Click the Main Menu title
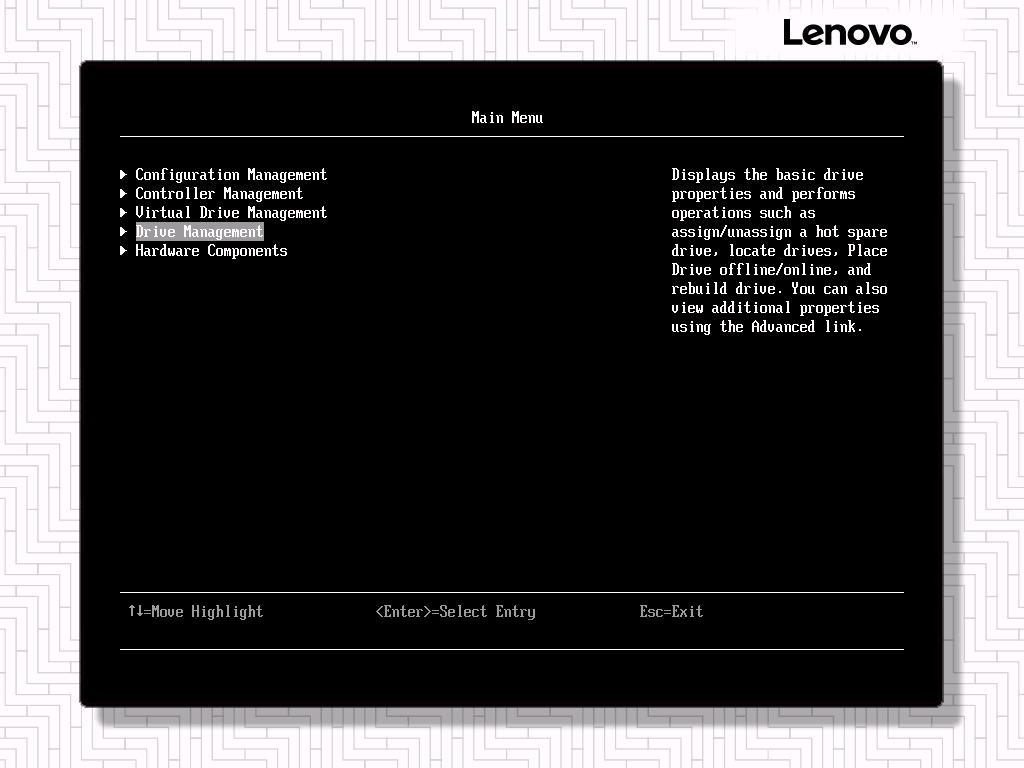Image resolution: width=1024 pixels, height=768 pixels. coord(507,118)
